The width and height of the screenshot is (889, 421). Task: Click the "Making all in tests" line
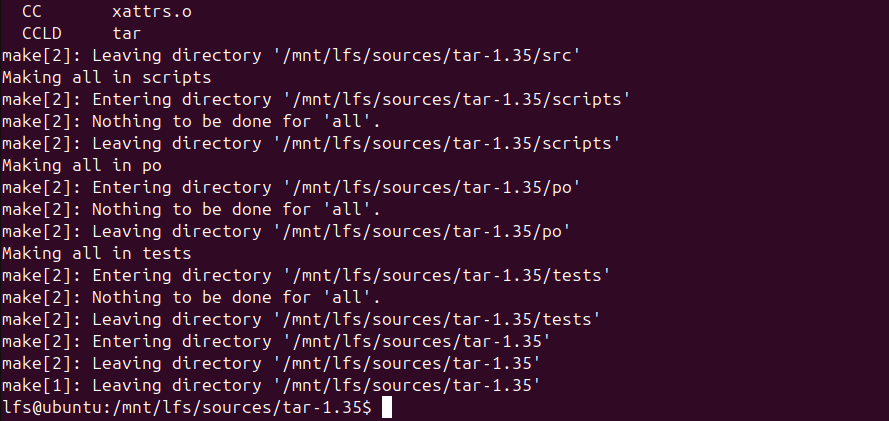pos(96,253)
